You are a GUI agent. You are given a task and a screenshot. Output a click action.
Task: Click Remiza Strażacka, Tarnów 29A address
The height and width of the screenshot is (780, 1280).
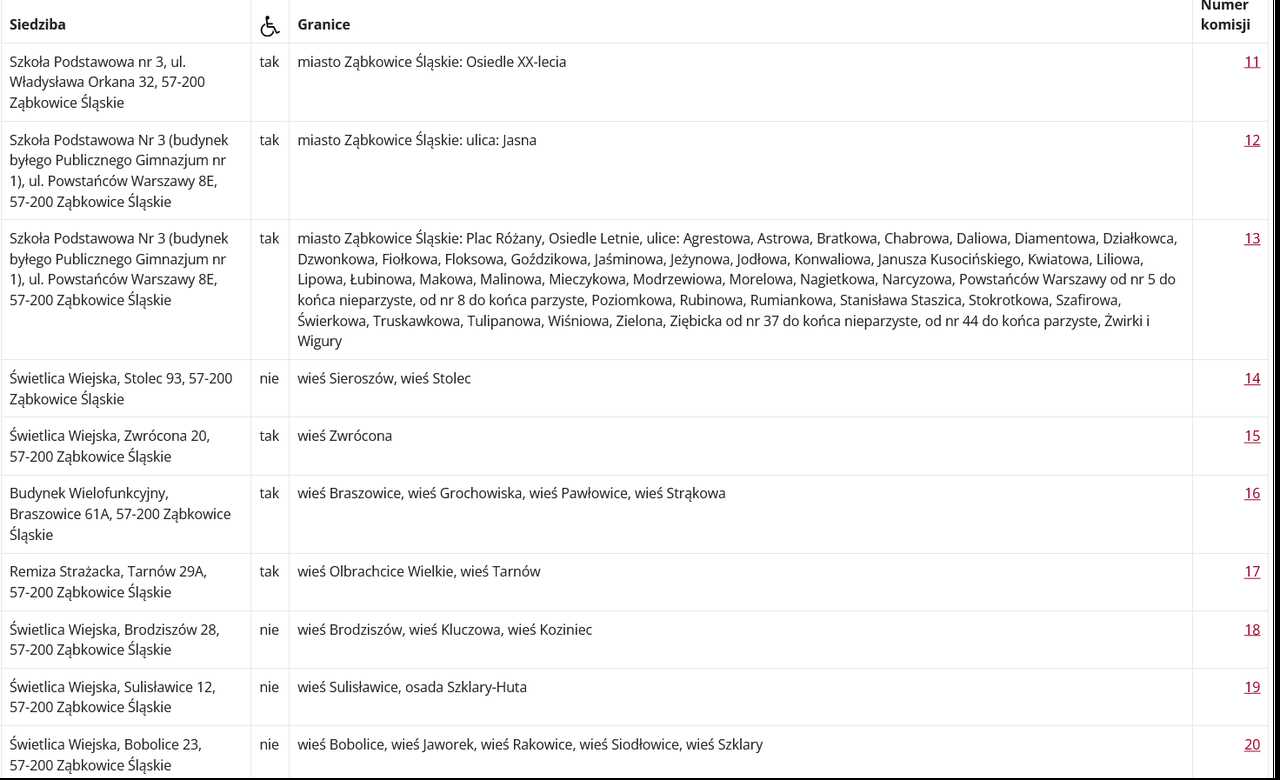108,582
